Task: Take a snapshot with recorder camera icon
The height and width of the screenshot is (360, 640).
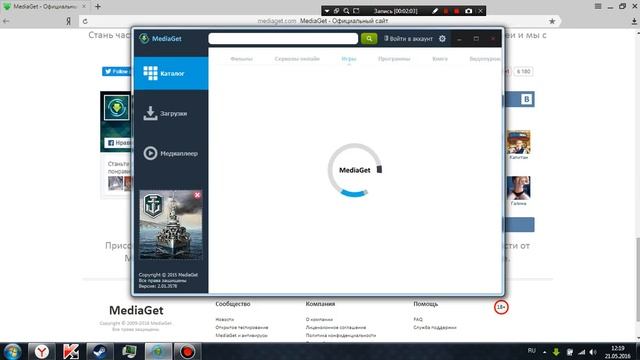Action: point(469,11)
